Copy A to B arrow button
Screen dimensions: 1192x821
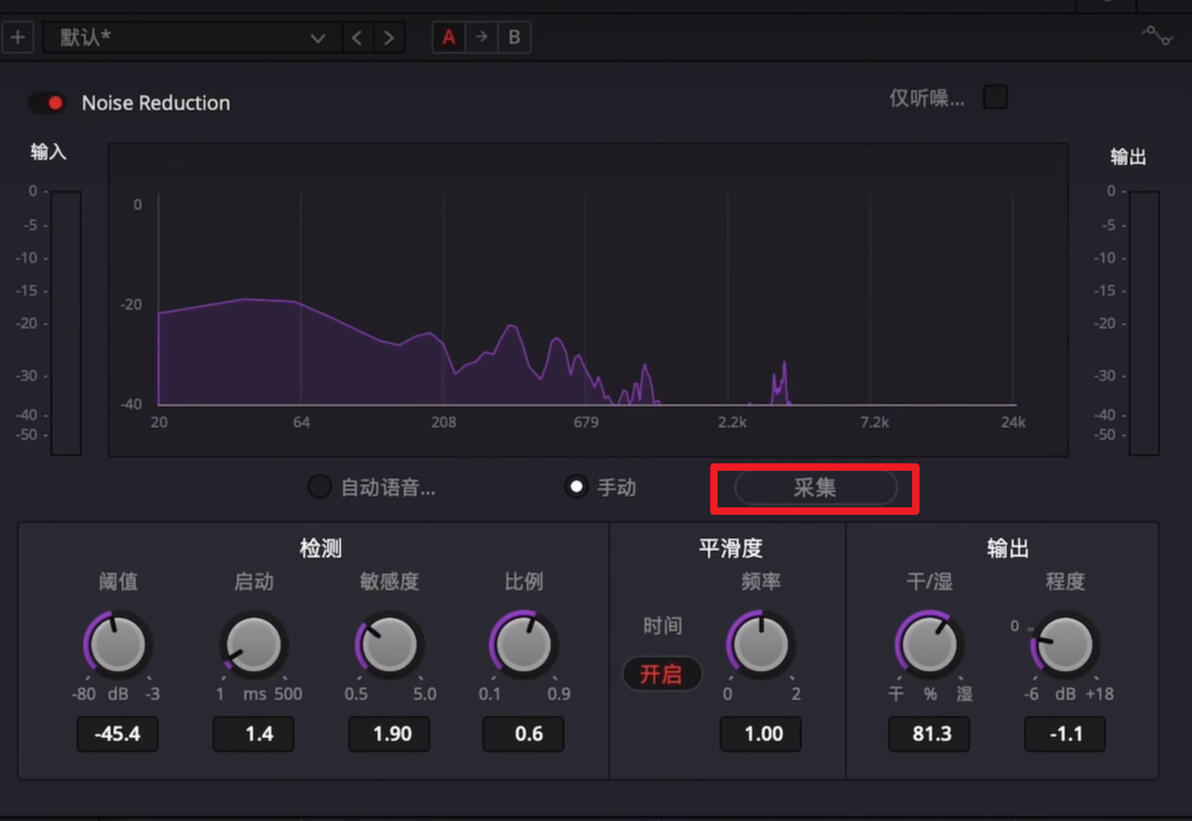[x=481, y=36]
